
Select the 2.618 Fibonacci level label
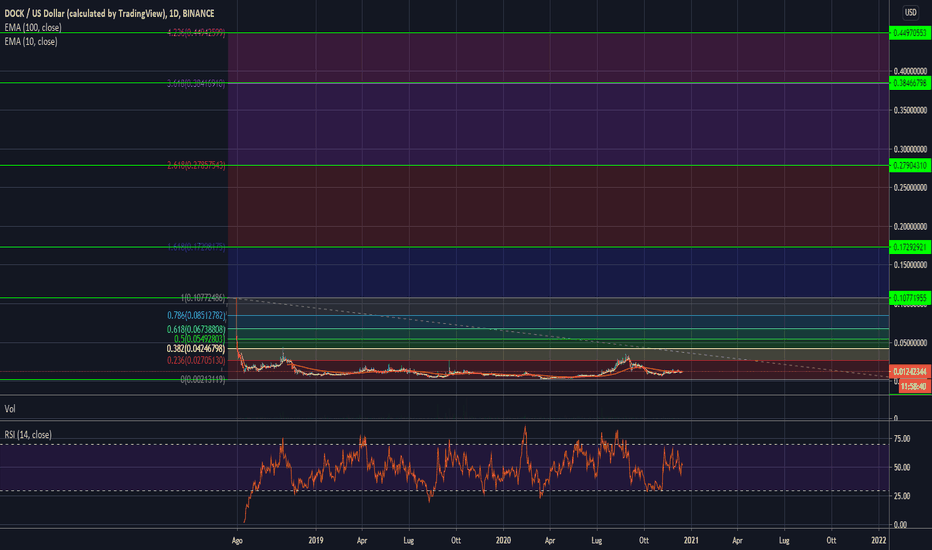click(x=196, y=165)
